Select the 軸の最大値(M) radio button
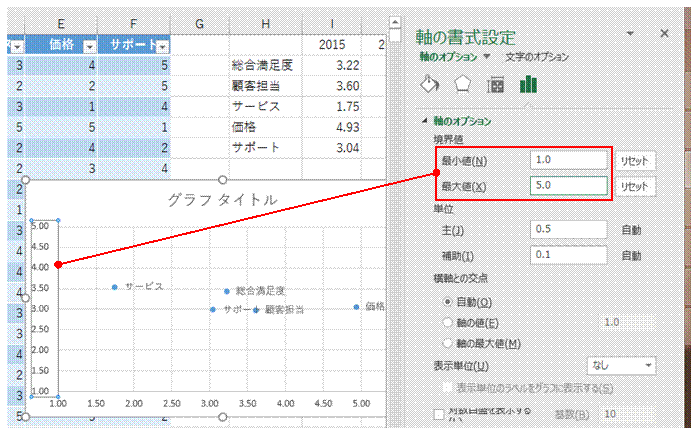This screenshot has height=440, width=698. click(447, 343)
